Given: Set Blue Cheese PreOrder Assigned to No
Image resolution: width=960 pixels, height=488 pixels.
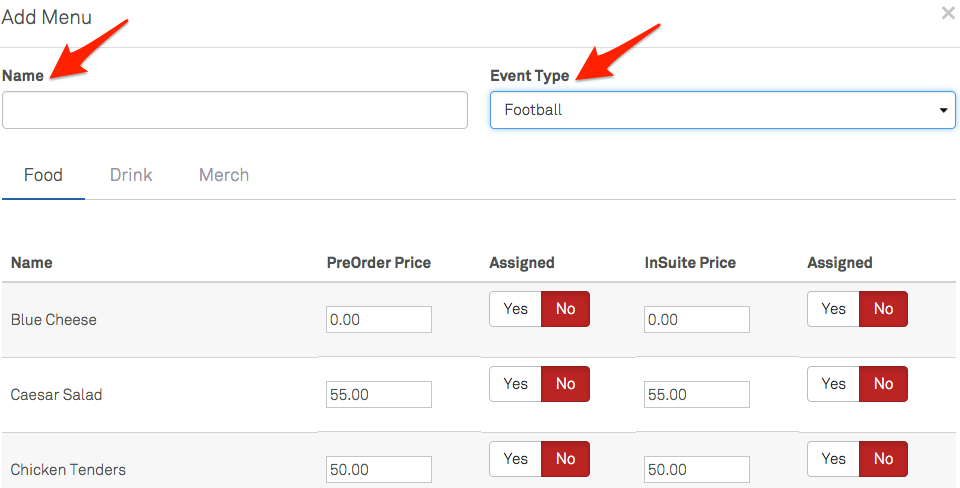Looking at the screenshot, I should click(565, 309).
